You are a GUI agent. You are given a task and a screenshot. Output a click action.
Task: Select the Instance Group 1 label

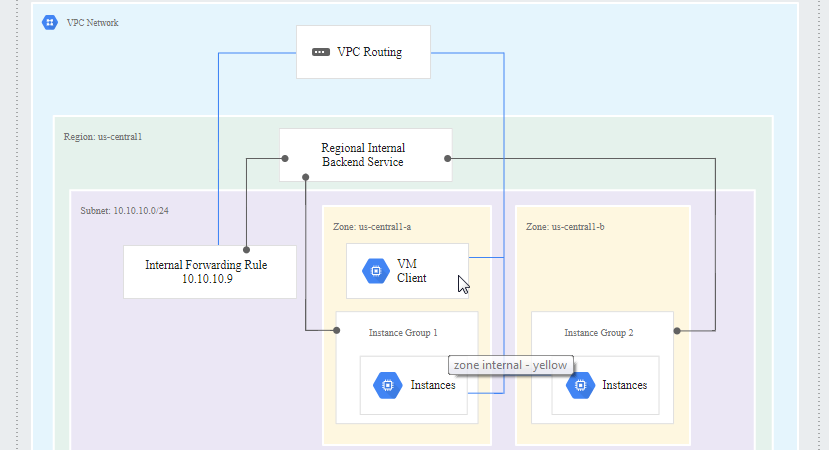(x=403, y=333)
